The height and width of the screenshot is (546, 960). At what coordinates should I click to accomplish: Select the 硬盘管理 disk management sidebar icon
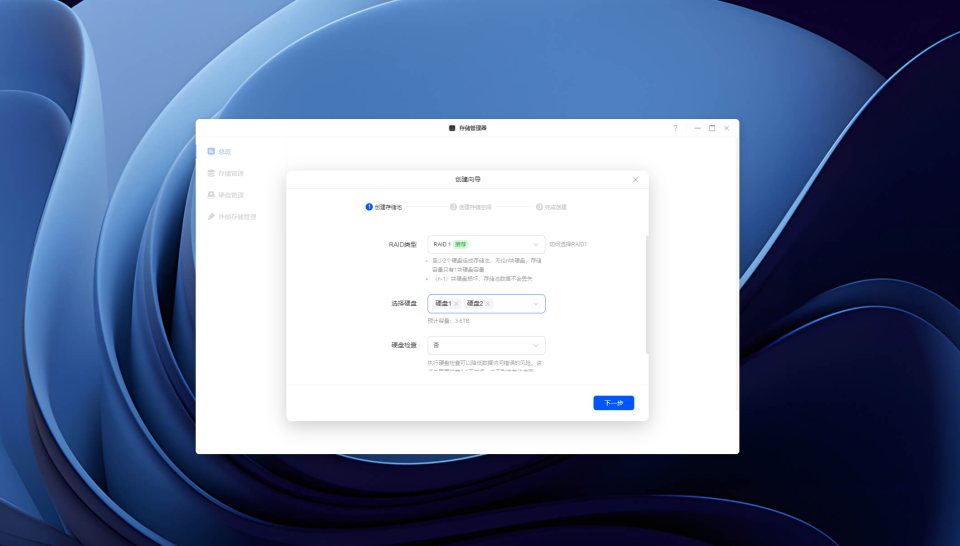[x=211, y=195]
